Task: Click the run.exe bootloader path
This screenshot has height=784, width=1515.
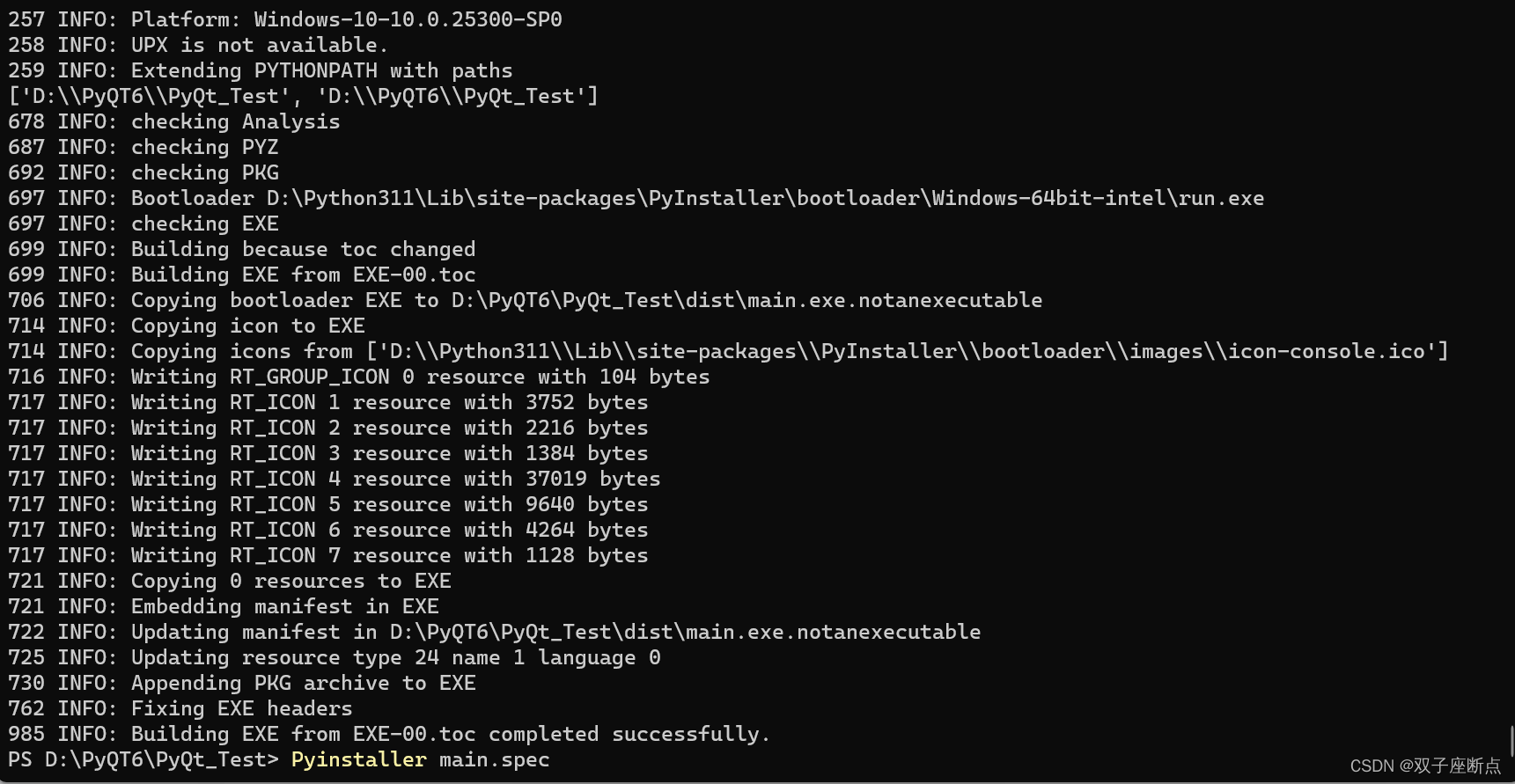Action: [765, 198]
